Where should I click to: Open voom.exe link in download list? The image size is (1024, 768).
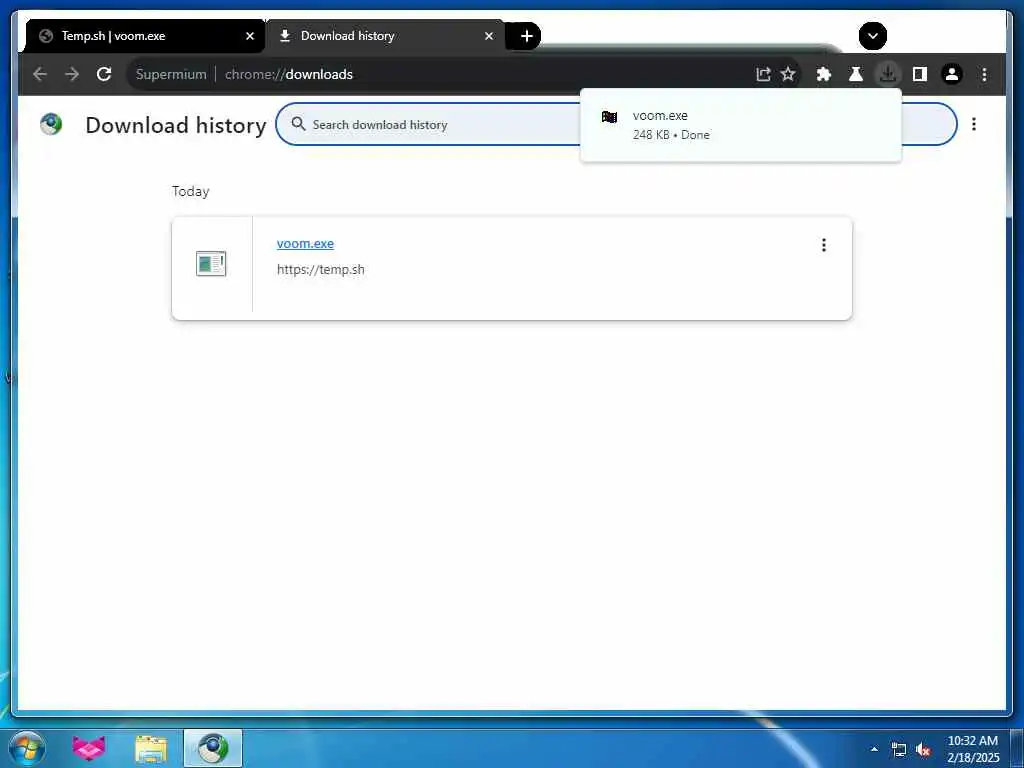[x=305, y=244]
